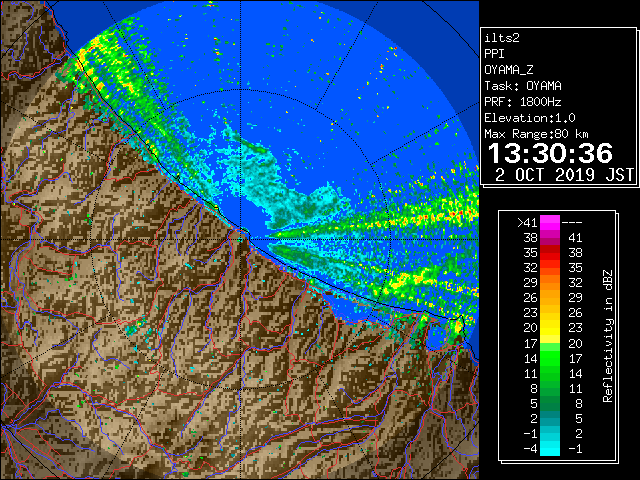Viewport: 640px width, 480px height.
Task: Click the 13:30:36 timestamp
Action: click(550, 153)
